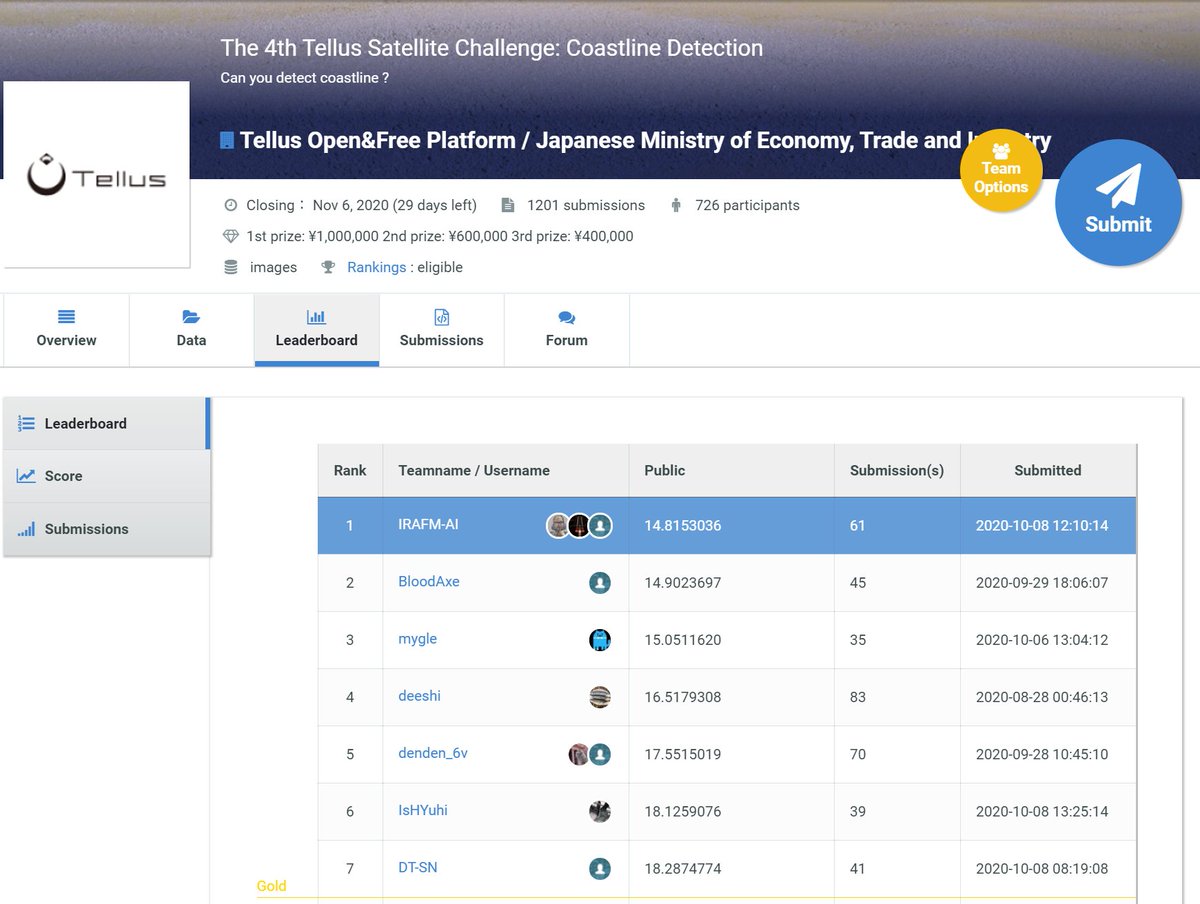
Task: Click the Forum chat bubbles icon
Action: (566, 318)
